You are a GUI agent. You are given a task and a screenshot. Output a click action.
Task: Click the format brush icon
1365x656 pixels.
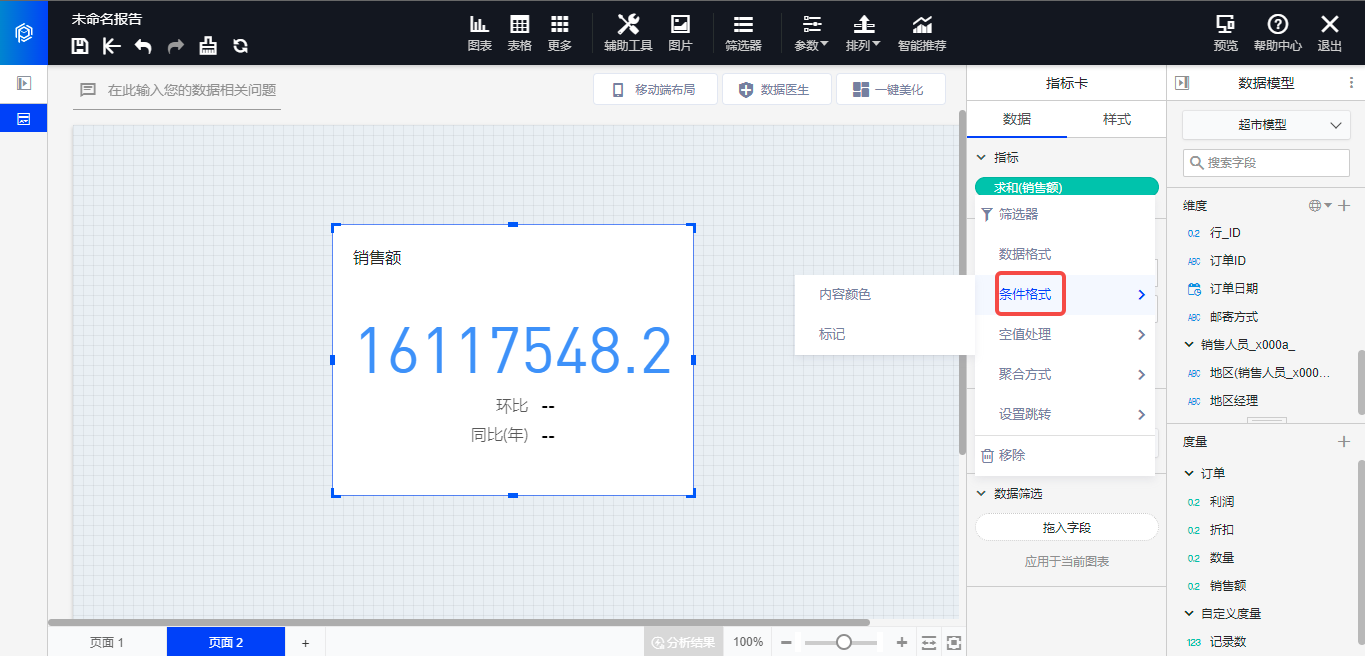pos(208,45)
